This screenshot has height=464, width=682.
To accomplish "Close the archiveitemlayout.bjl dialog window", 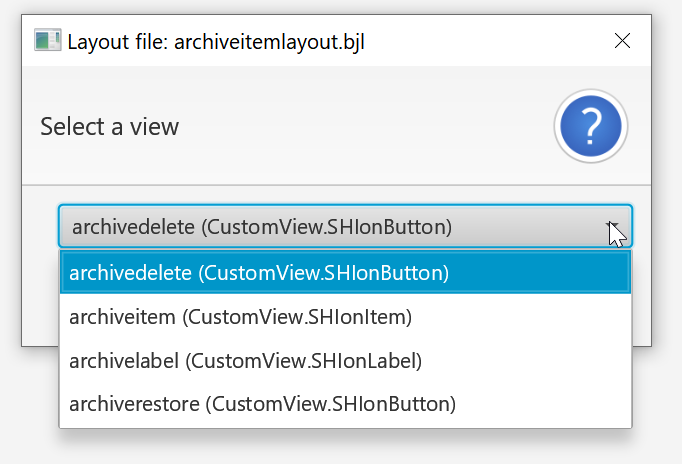I will click(622, 41).
